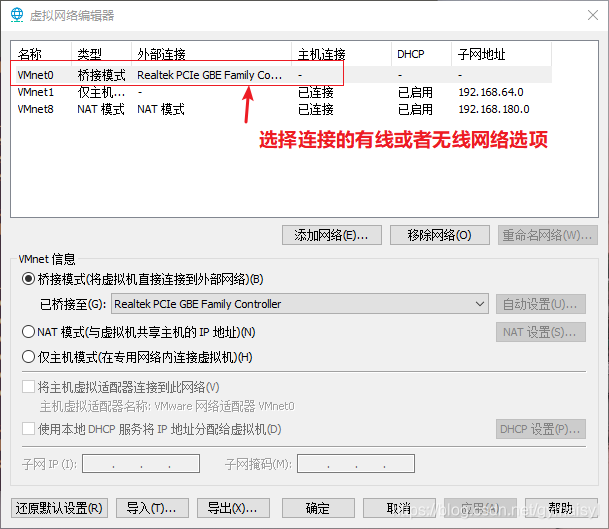Image resolution: width=609 pixels, height=529 pixels.
Task: Click the 添加网络(E) button
Action: tap(332, 235)
